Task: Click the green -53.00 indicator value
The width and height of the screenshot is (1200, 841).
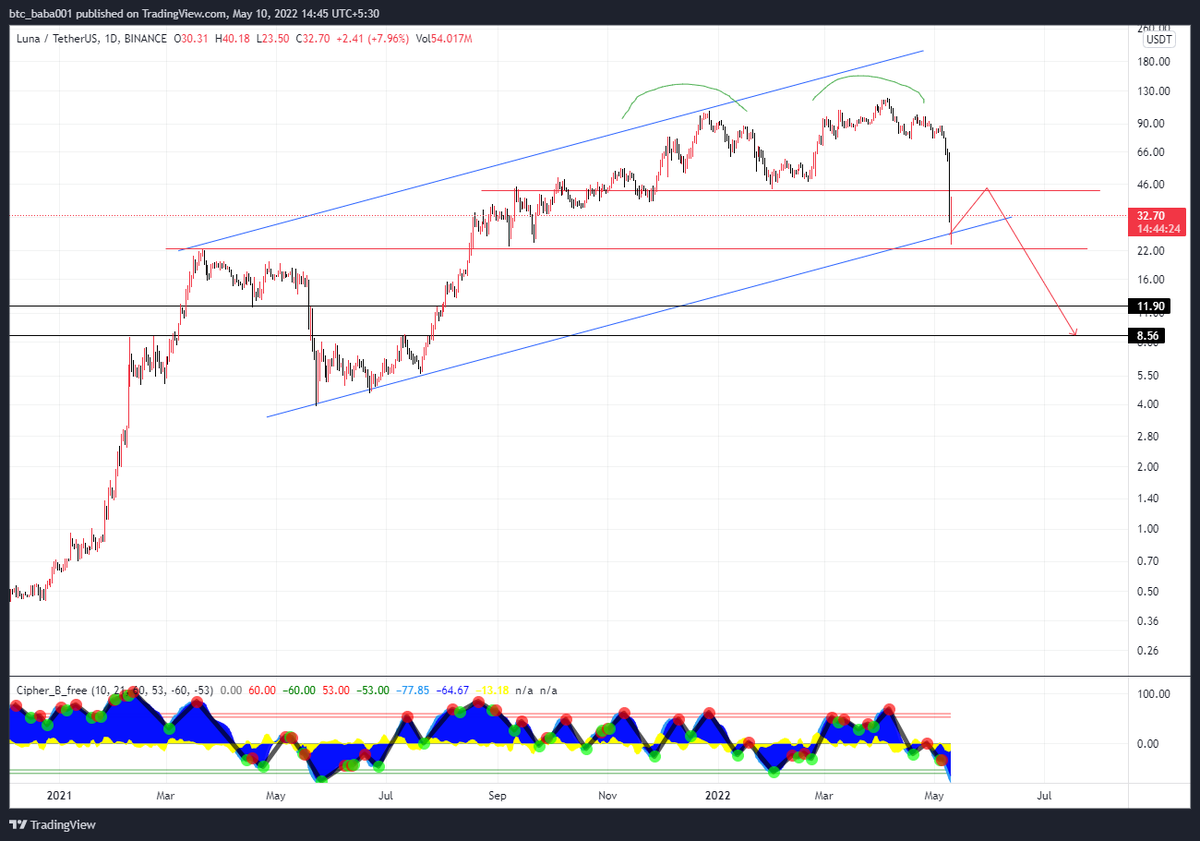Action: (374, 691)
